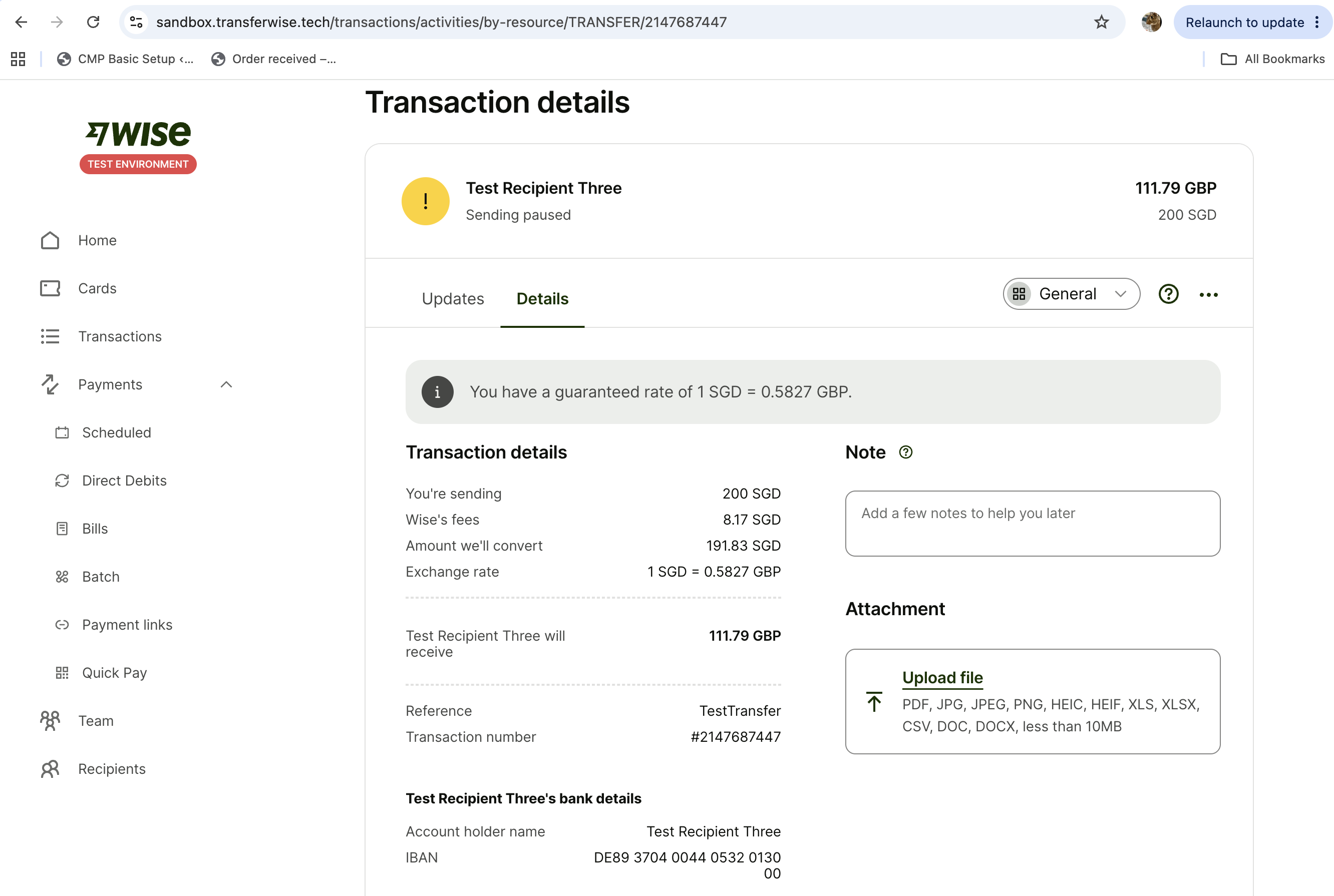This screenshot has width=1334, height=896.
Task: Open the Chrome apps grid icon
Action: (19, 59)
